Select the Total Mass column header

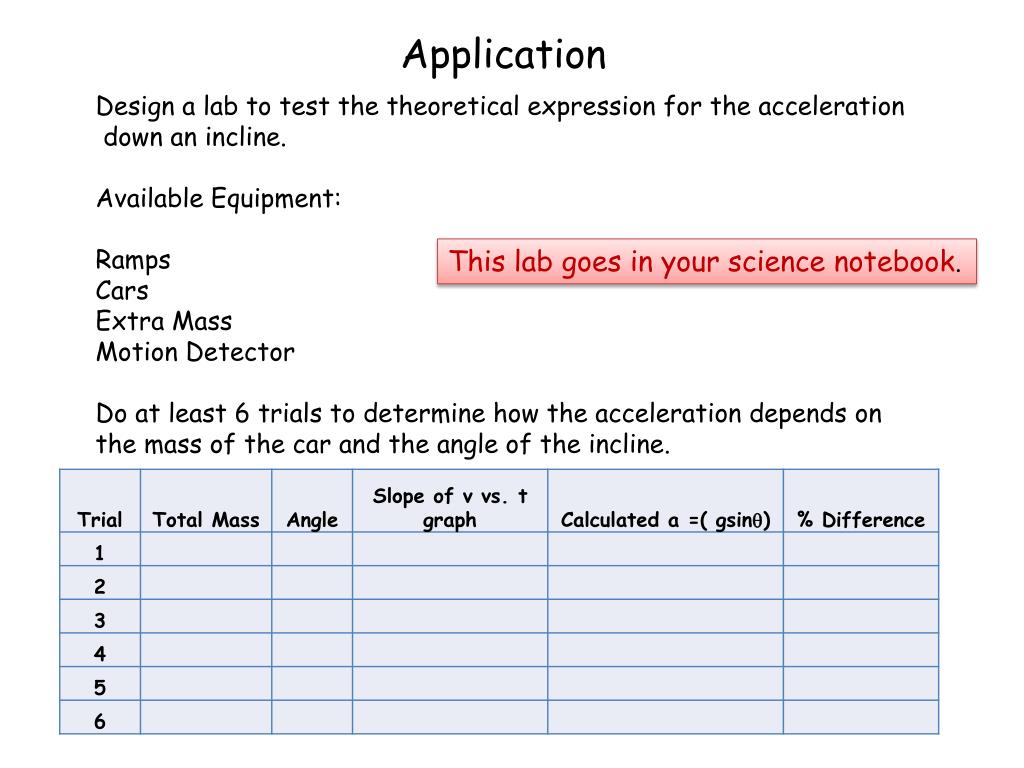point(206,520)
